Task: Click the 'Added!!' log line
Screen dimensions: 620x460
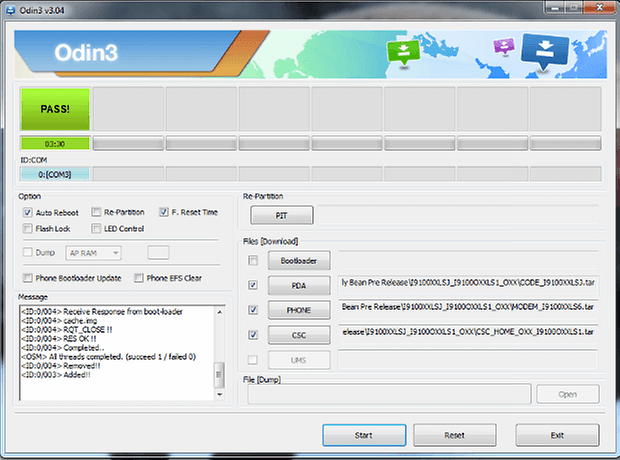Action: (x=56, y=375)
